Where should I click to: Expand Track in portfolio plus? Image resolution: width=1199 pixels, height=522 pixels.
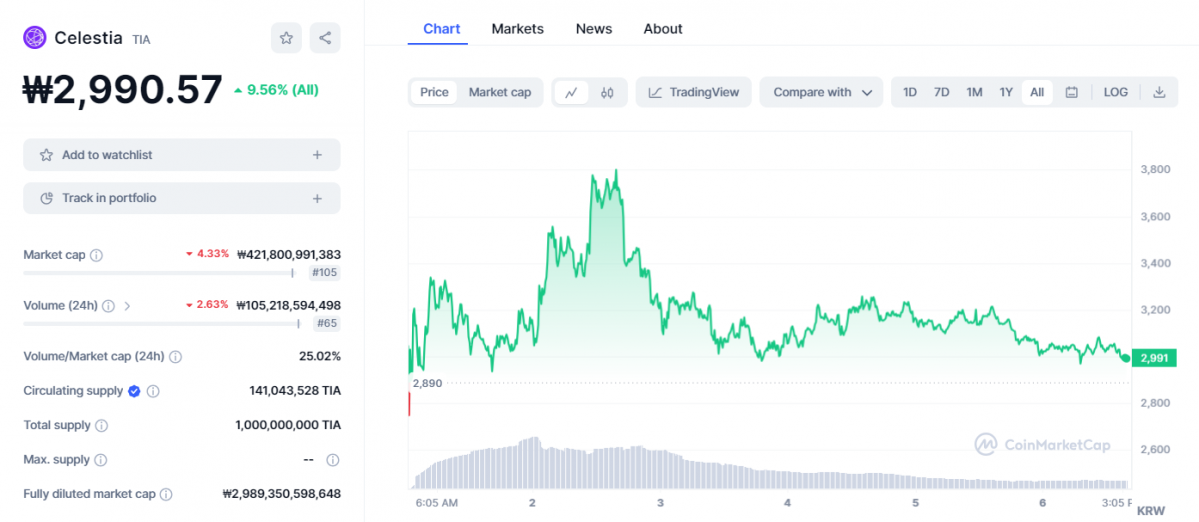[x=317, y=198]
